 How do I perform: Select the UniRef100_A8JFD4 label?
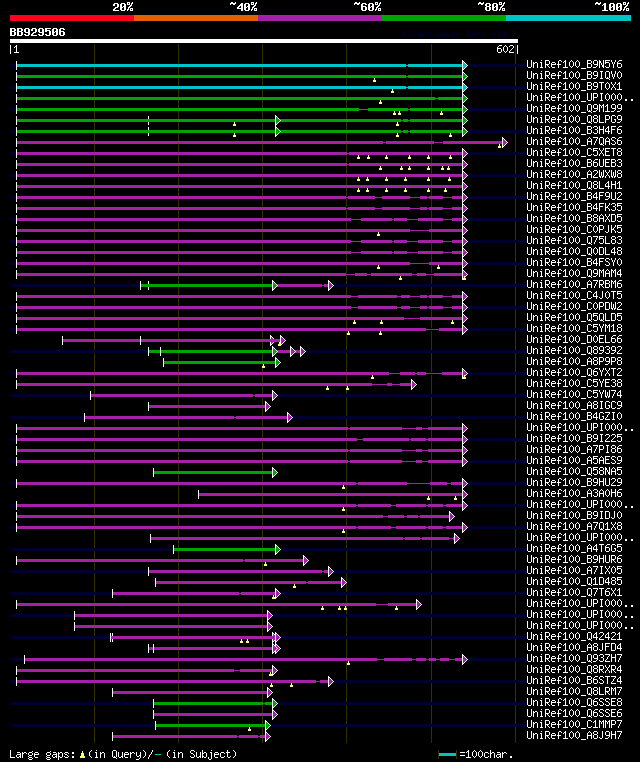tap(574, 647)
